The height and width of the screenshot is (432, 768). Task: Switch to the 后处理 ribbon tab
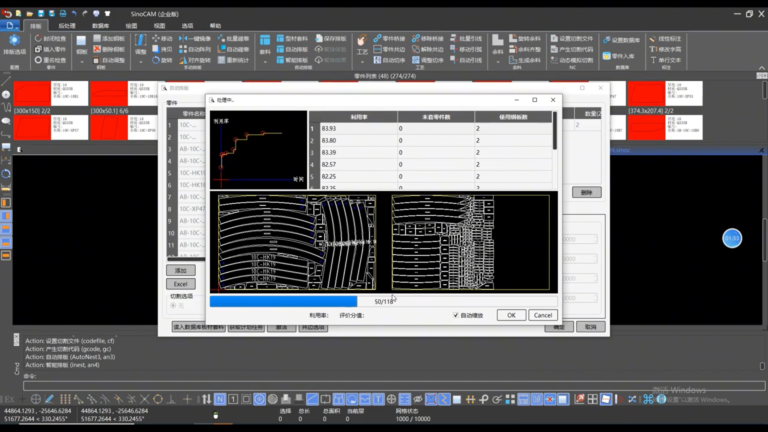coord(67,25)
